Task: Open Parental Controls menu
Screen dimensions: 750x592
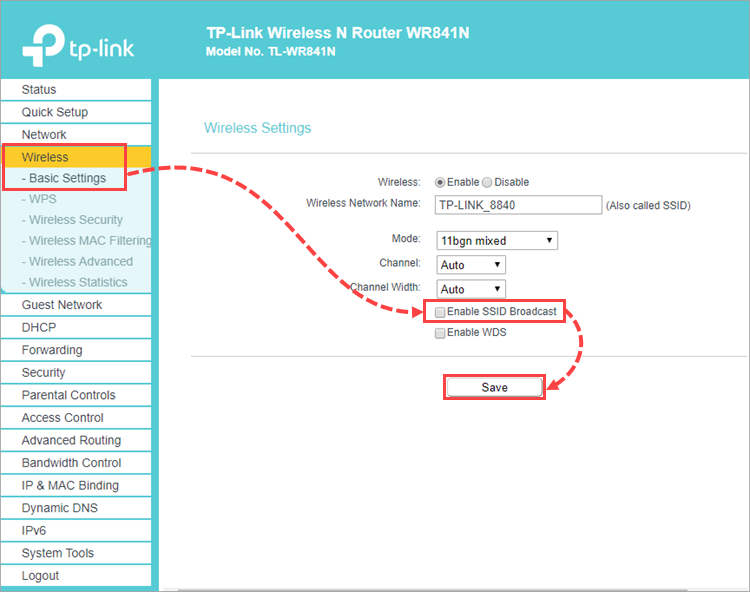Action: pos(76,395)
